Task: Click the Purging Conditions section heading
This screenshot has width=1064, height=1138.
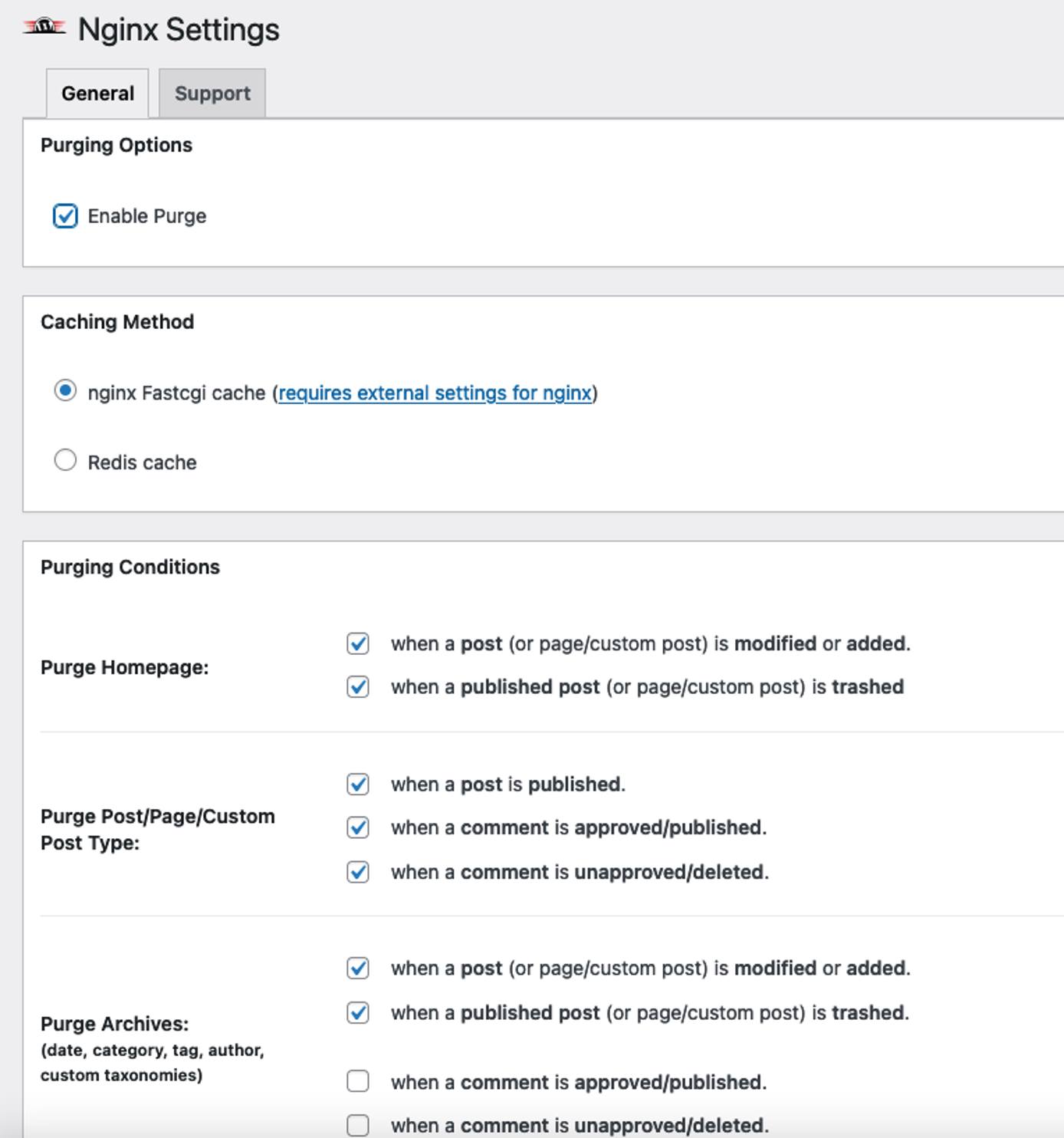Action: (130, 567)
